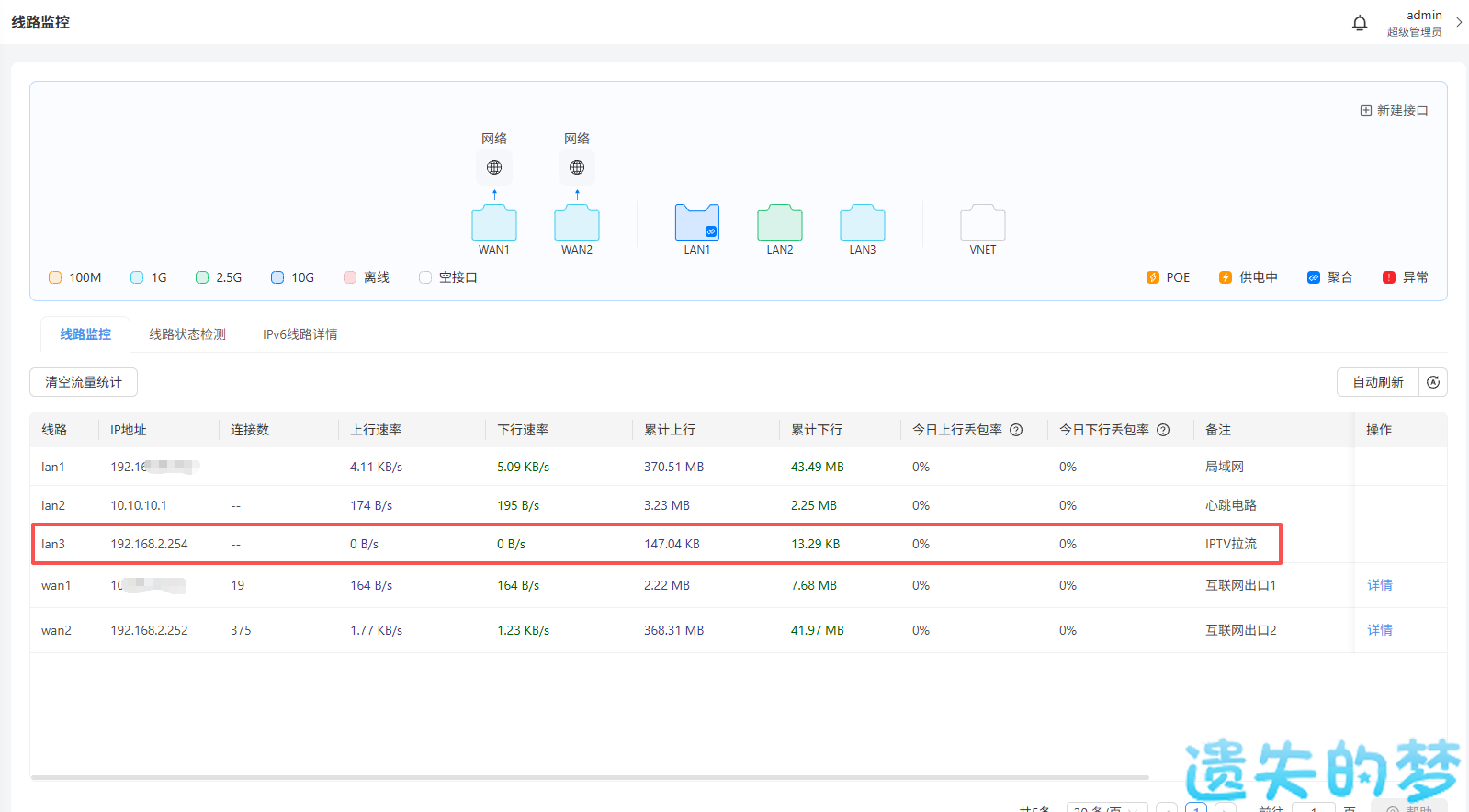
Task: Click the IPTV拉流 remark cell
Action: coord(1231,544)
